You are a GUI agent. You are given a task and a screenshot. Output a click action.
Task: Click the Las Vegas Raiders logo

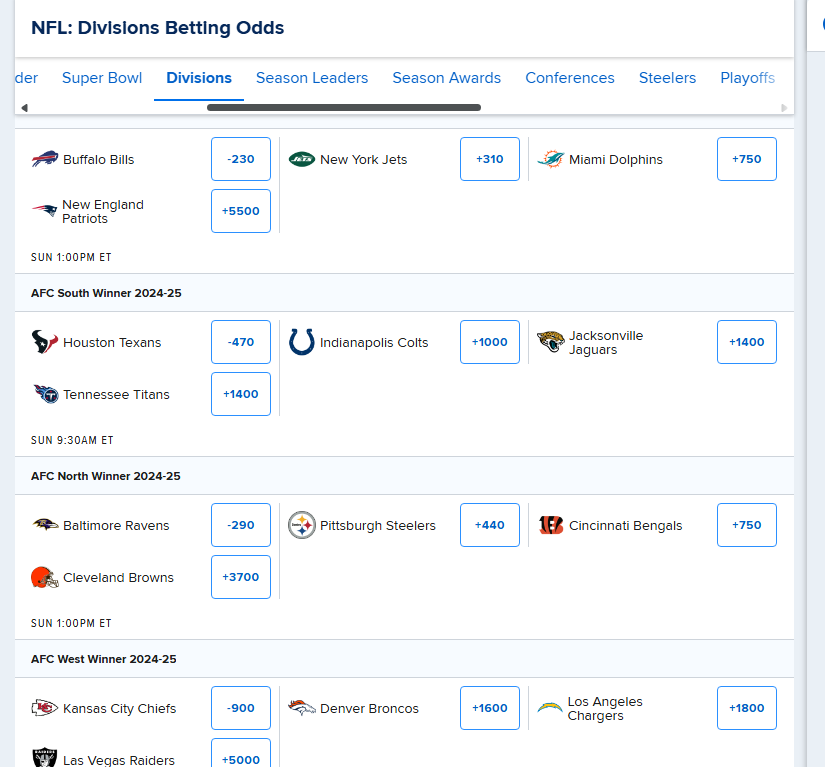tap(45, 758)
